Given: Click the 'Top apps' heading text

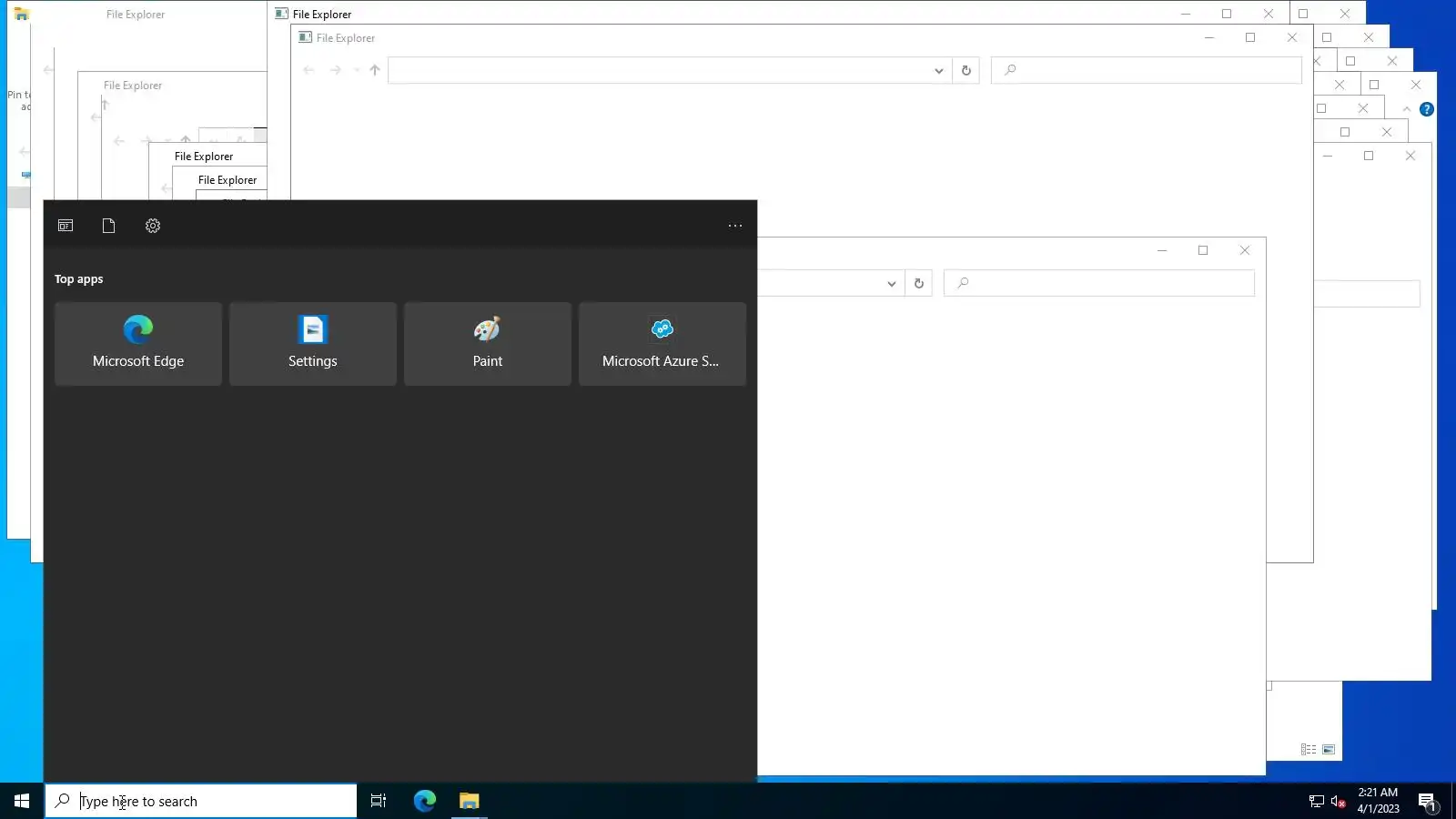Looking at the screenshot, I should 78,279.
